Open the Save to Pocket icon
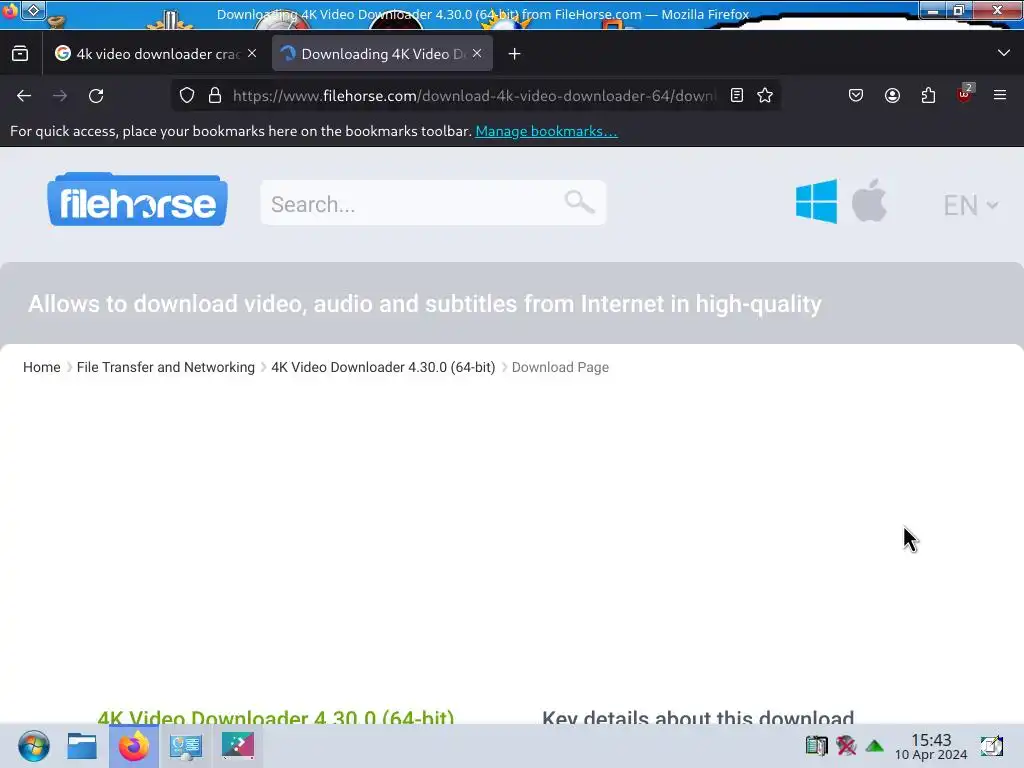The image size is (1024, 768). pyautogui.click(x=856, y=95)
